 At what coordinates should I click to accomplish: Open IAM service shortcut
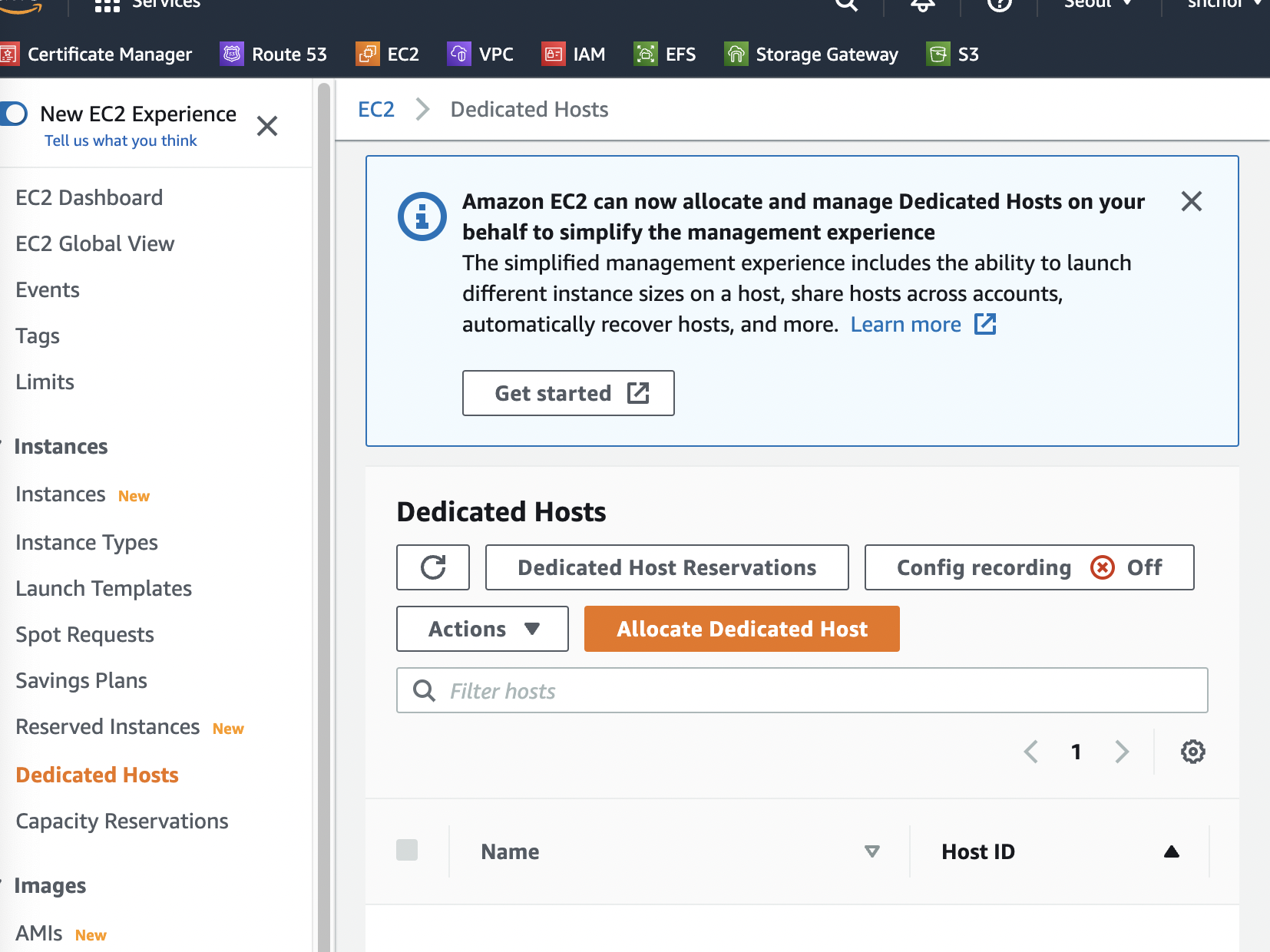(574, 55)
